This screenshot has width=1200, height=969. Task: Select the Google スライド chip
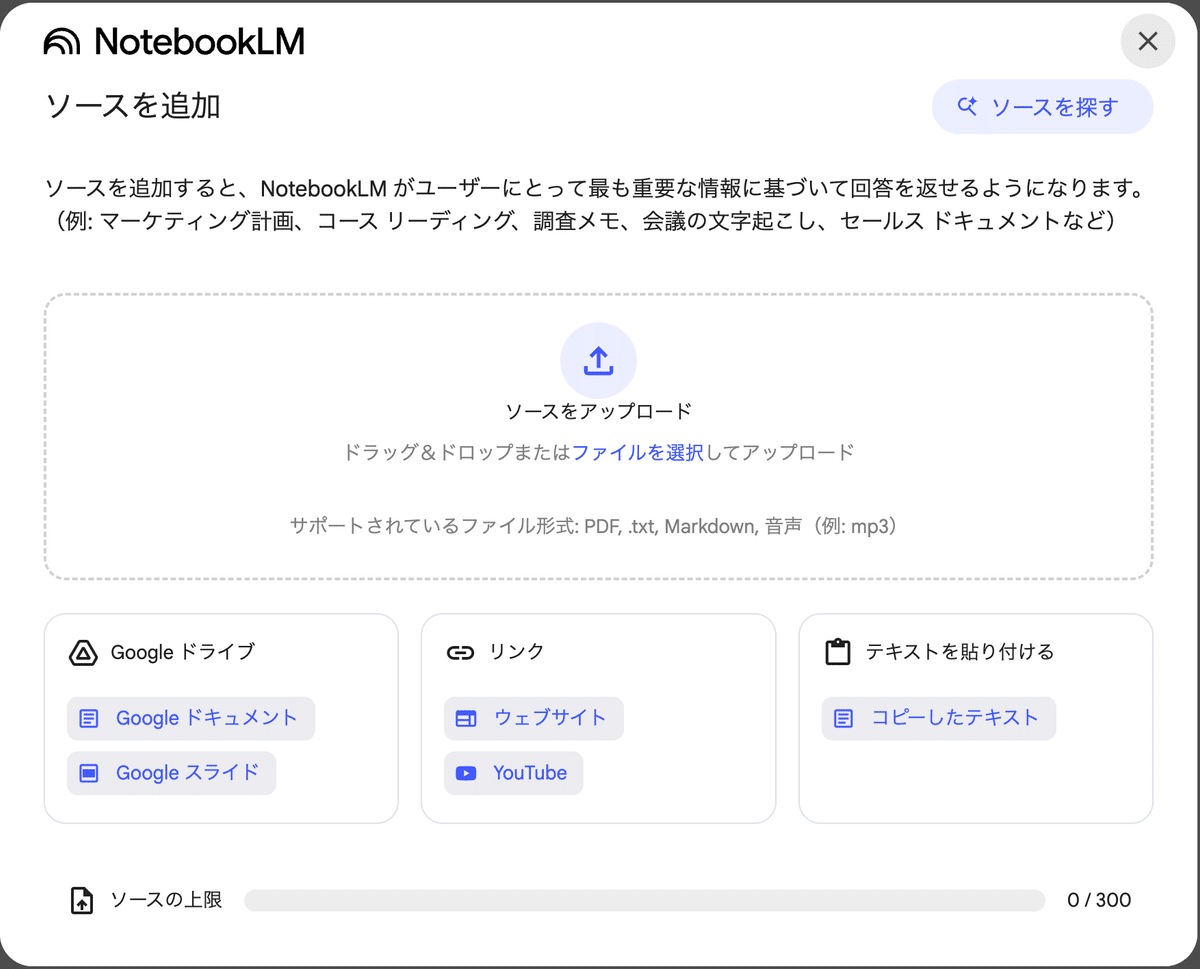click(x=171, y=773)
